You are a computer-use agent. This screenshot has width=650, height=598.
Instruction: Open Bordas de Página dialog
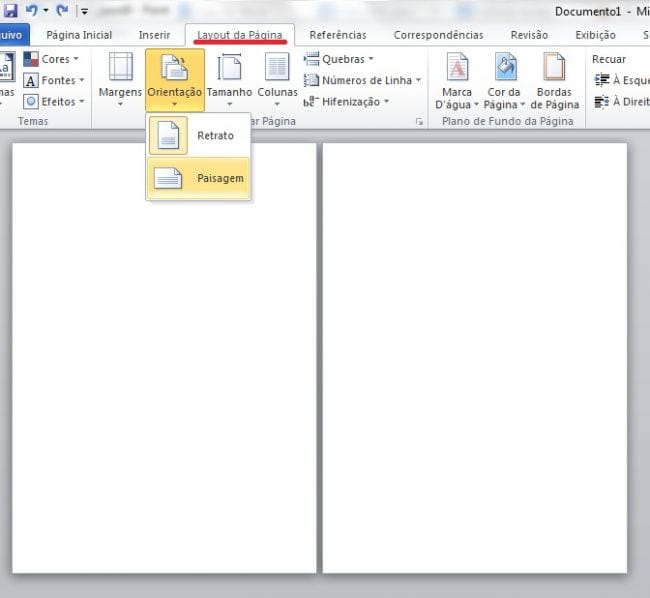coord(554,78)
